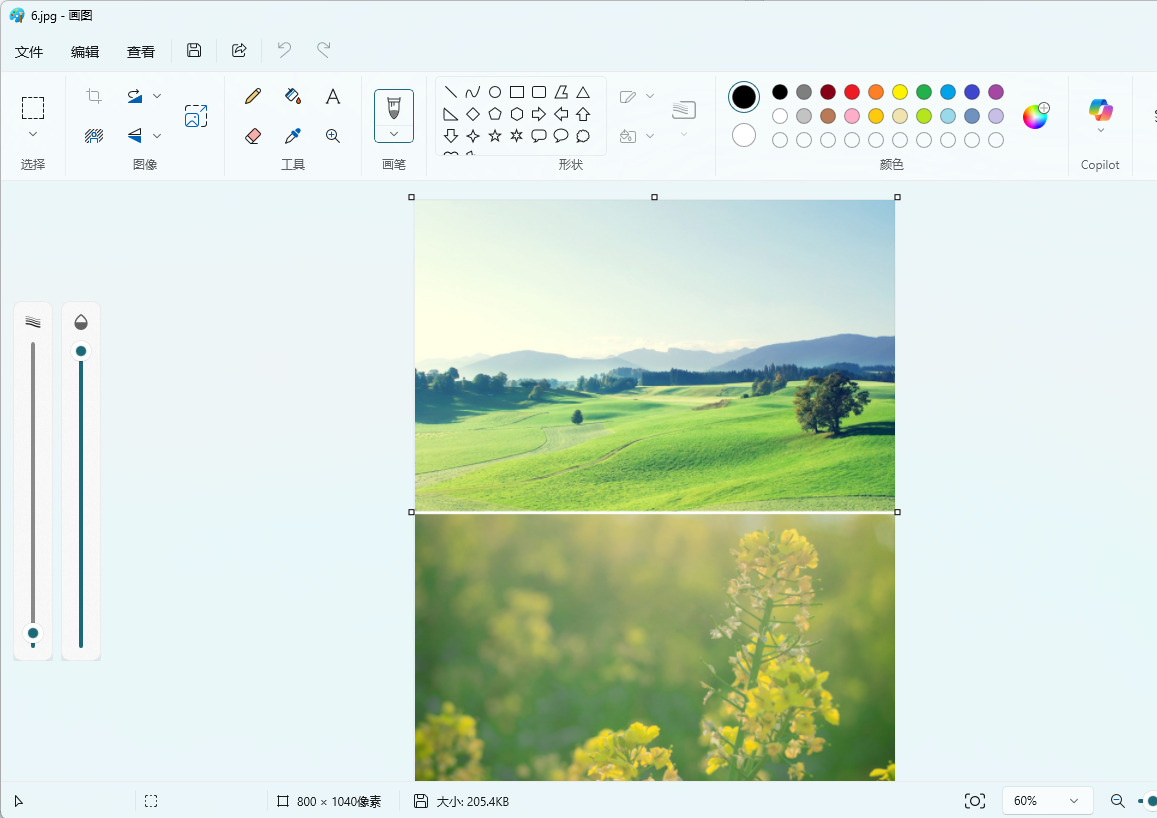The height and width of the screenshot is (818, 1157).
Task: Expand the flip options dropdown
Action: 156,136
